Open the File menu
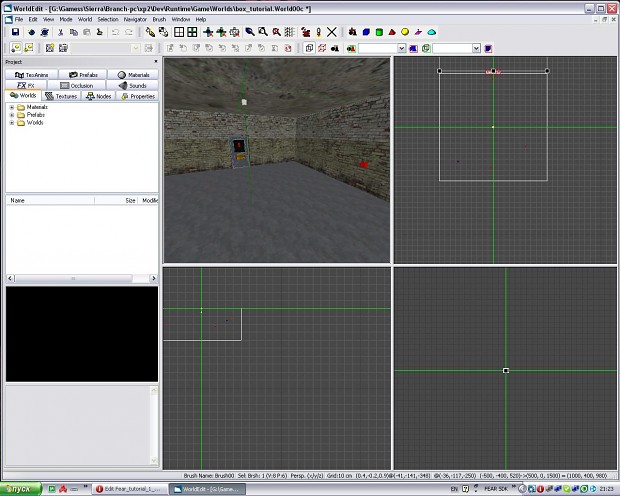 click(19, 19)
